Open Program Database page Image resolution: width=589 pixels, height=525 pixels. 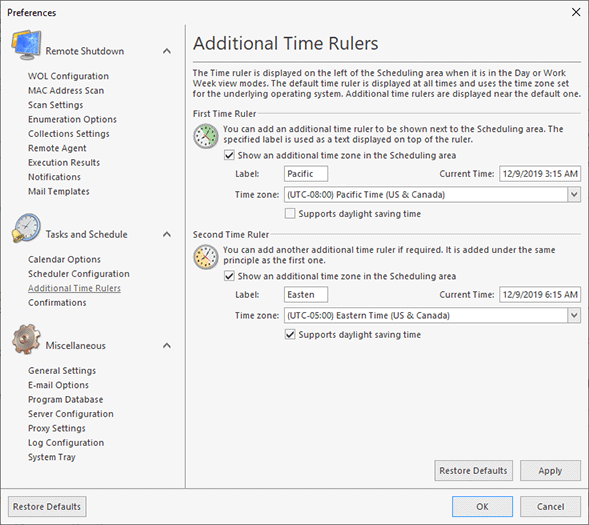(x=65, y=399)
